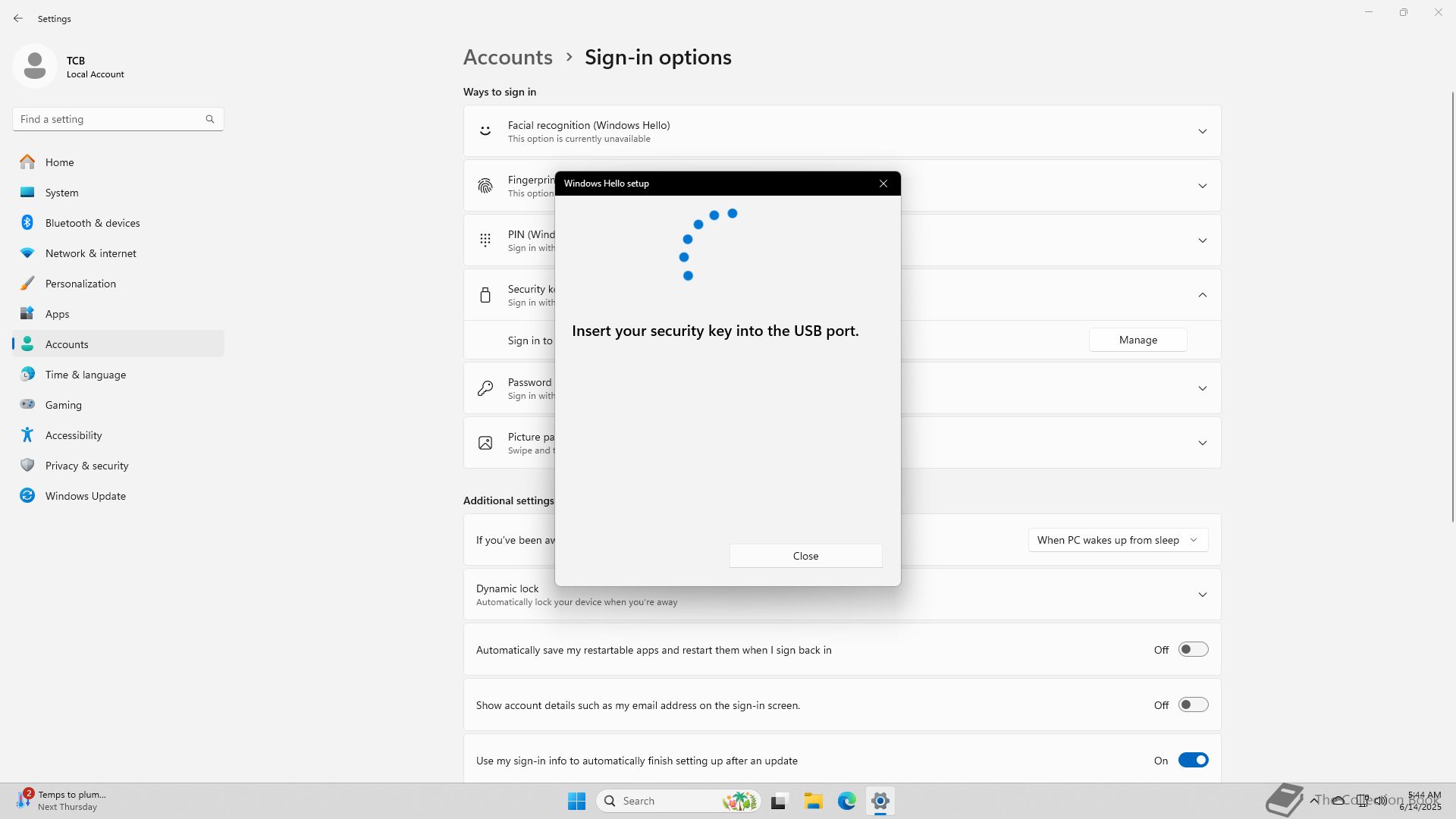Click the Fingerprint recognition icon
1456x819 pixels.
pyautogui.click(x=485, y=186)
